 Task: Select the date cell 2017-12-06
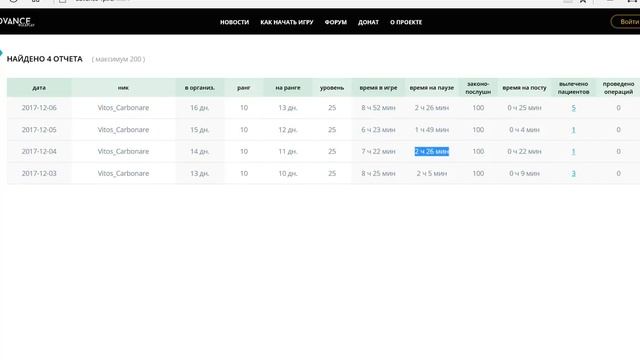click(x=39, y=108)
